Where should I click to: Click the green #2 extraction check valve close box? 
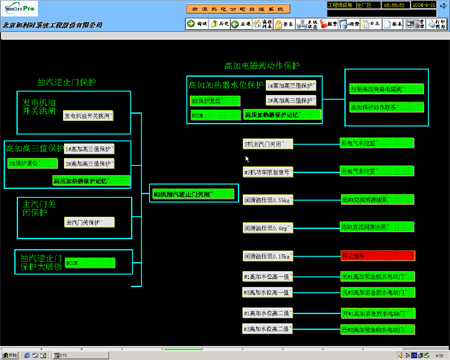point(193,194)
